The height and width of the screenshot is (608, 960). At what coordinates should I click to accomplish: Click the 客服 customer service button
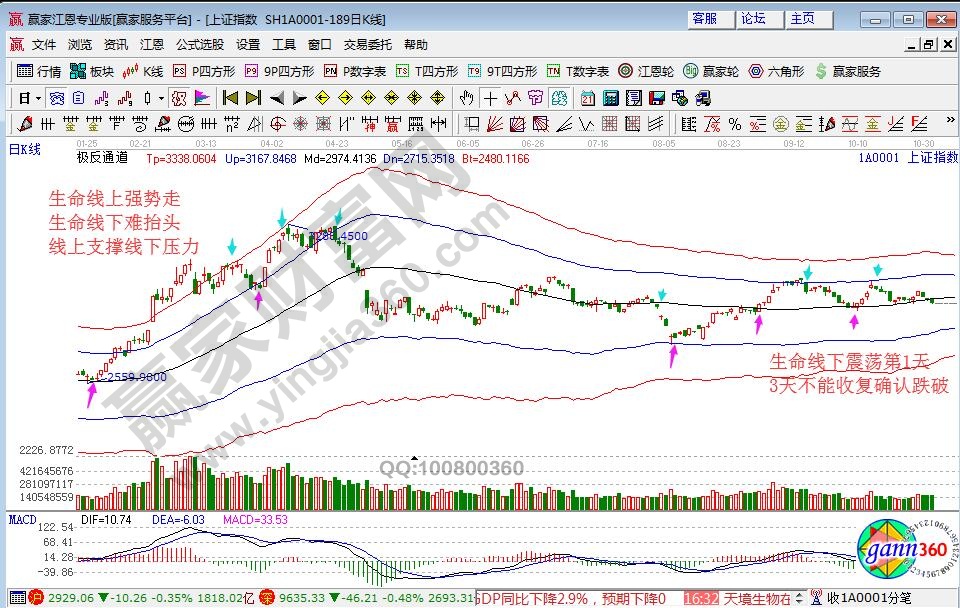point(704,19)
